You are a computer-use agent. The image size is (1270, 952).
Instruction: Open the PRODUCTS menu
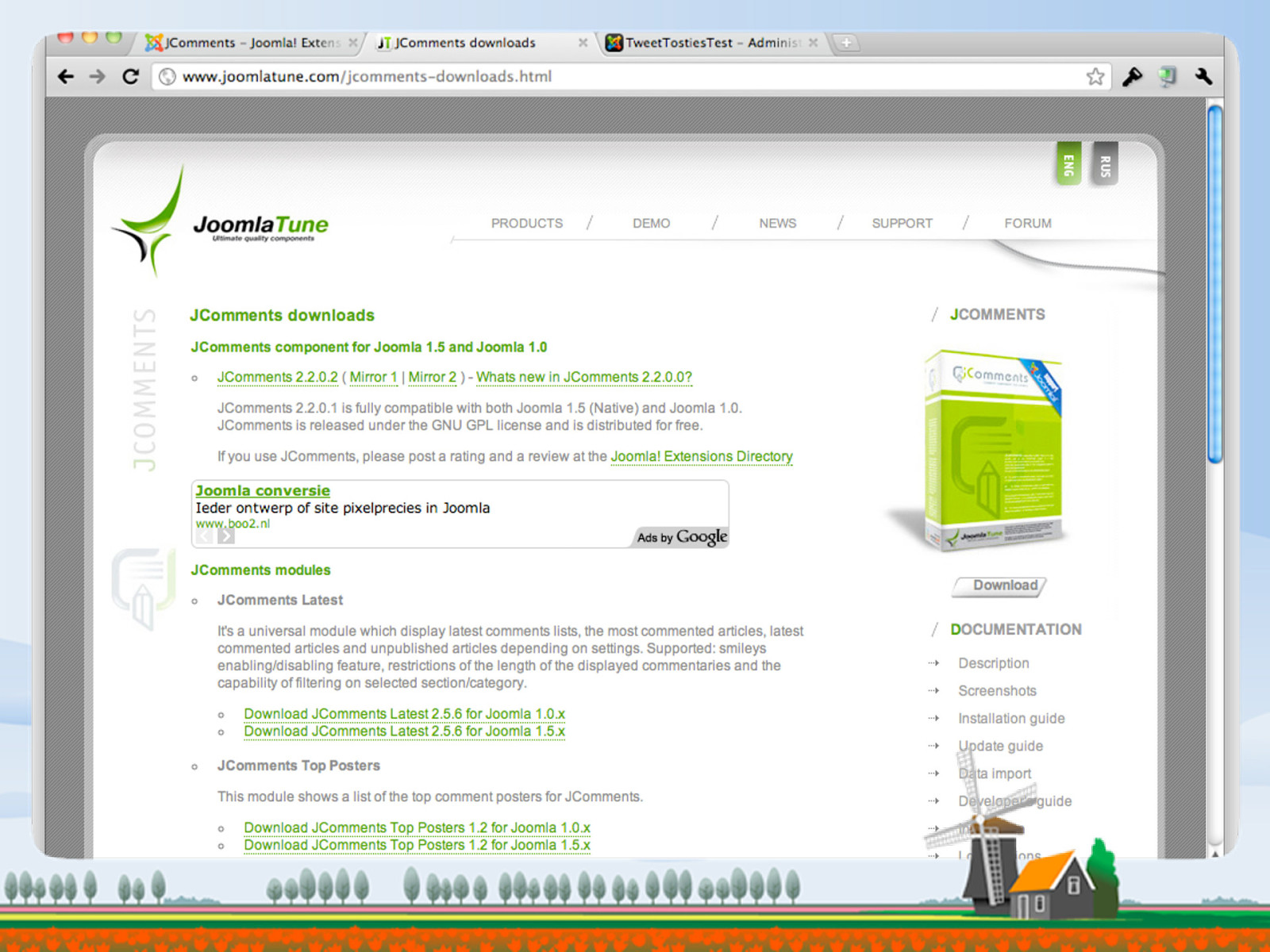pyautogui.click(x=526, y=224)
